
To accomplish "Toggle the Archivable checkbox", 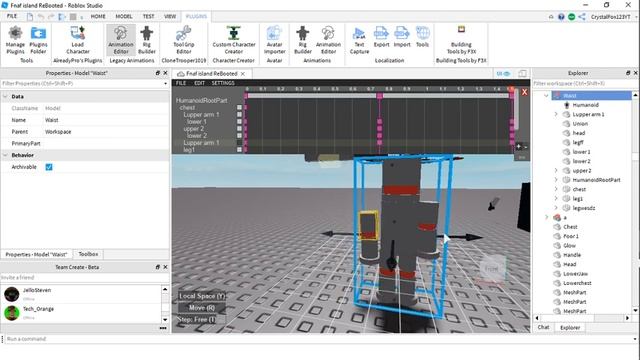I will point(49,167).
